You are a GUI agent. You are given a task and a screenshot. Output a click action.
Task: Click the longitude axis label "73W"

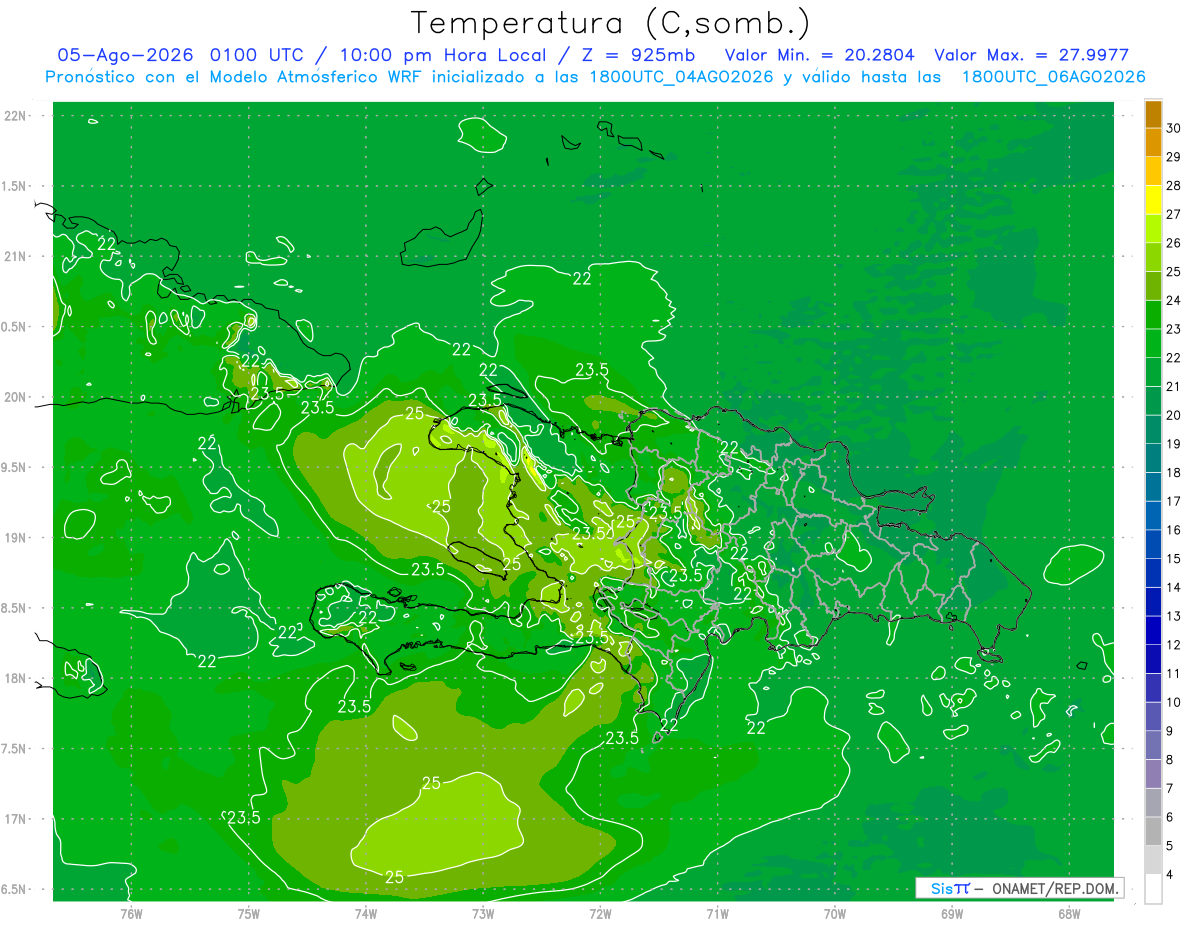click(x=483, y=913)
